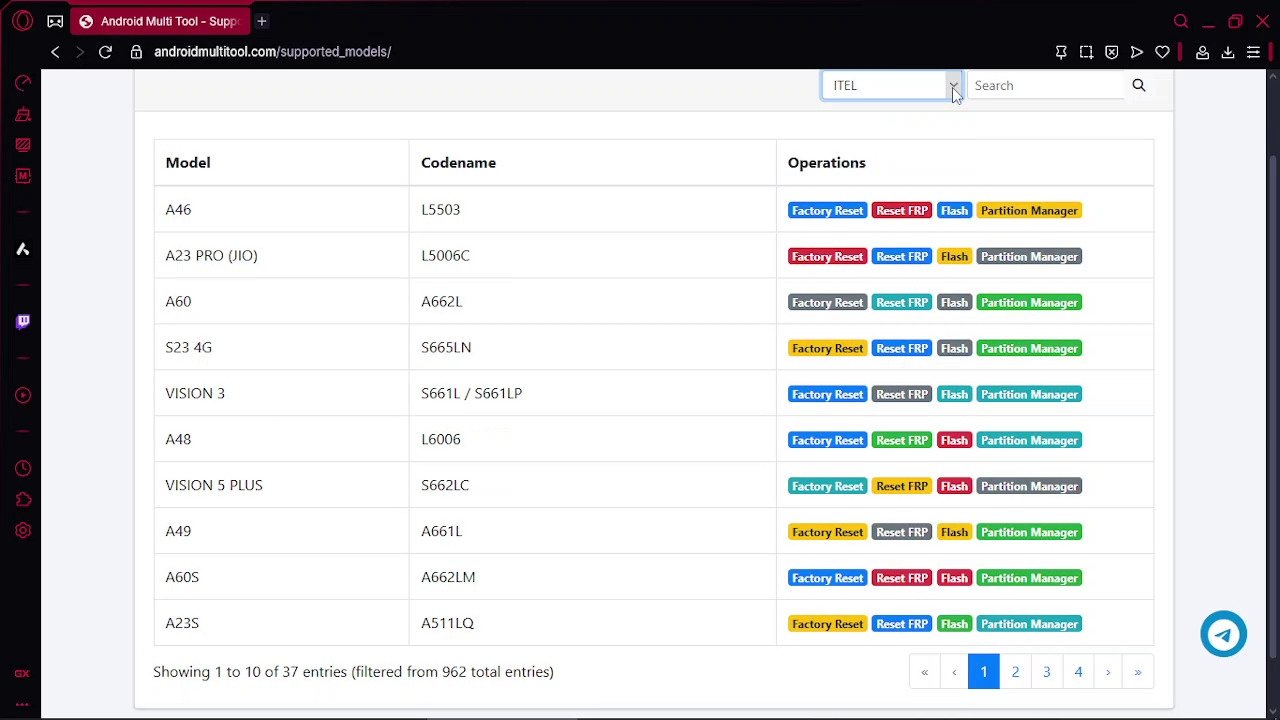Viewport: 1280px width, 720px height.
Task: Open GX Cleaner in sidebar
Action: (22, 114)
